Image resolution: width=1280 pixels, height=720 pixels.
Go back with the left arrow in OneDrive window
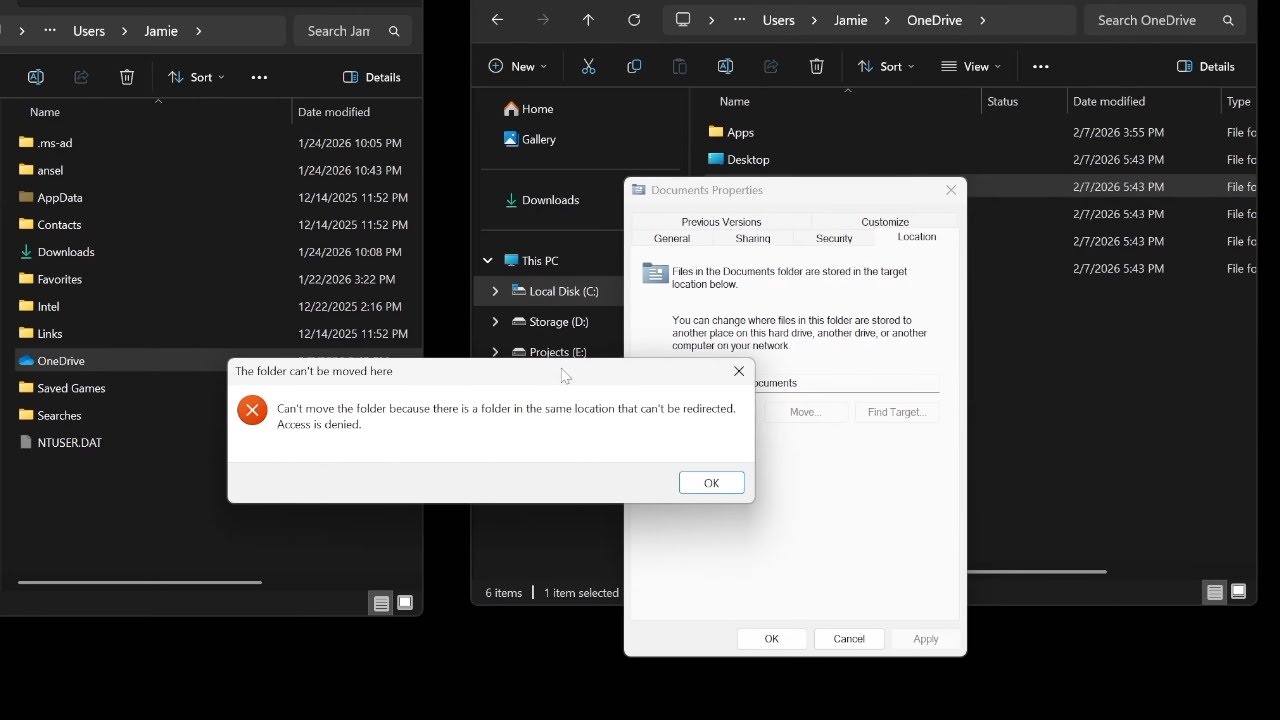coord(497,20)
